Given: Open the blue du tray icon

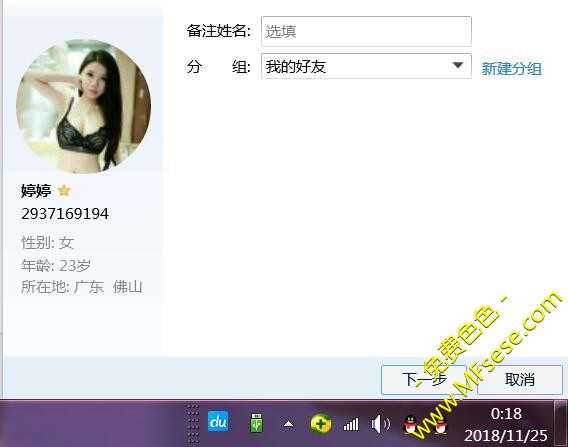Looking at the screenshot, I should [218, 421].
